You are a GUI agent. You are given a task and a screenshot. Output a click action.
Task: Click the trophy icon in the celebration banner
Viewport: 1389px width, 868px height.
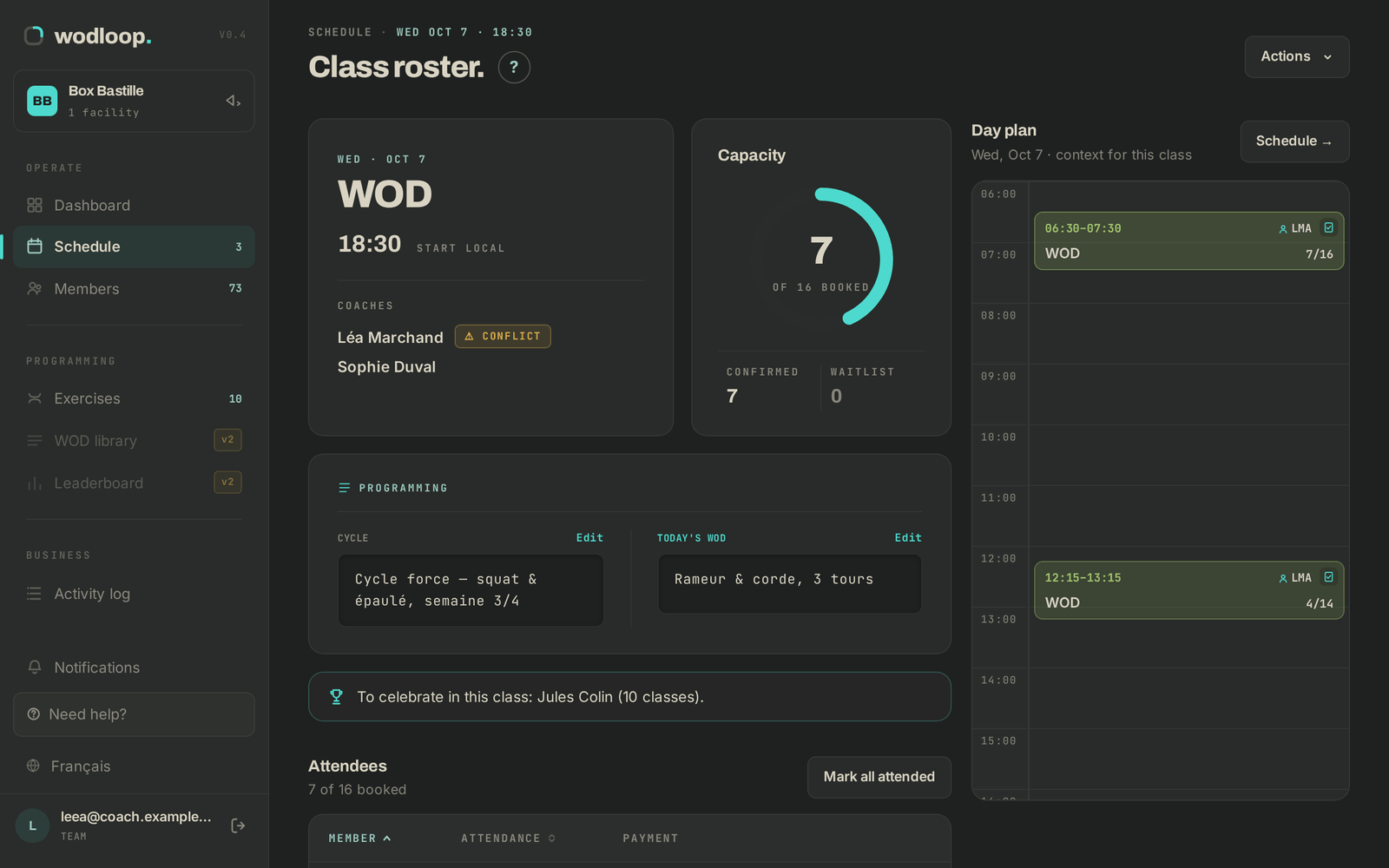[x=336, y=697]
